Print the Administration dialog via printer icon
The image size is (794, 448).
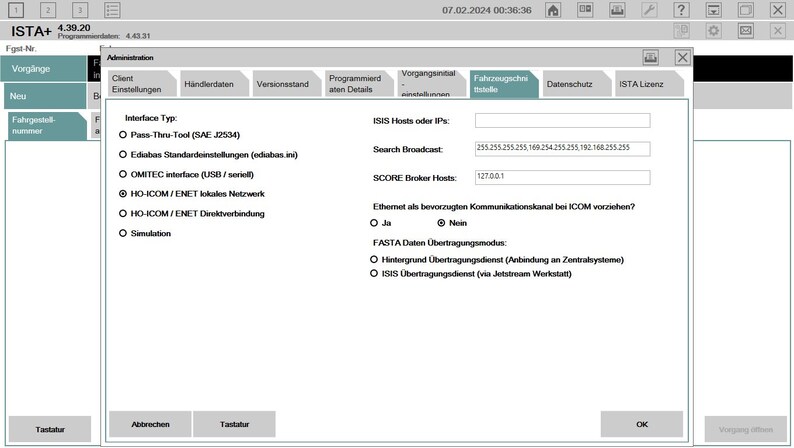651,58
